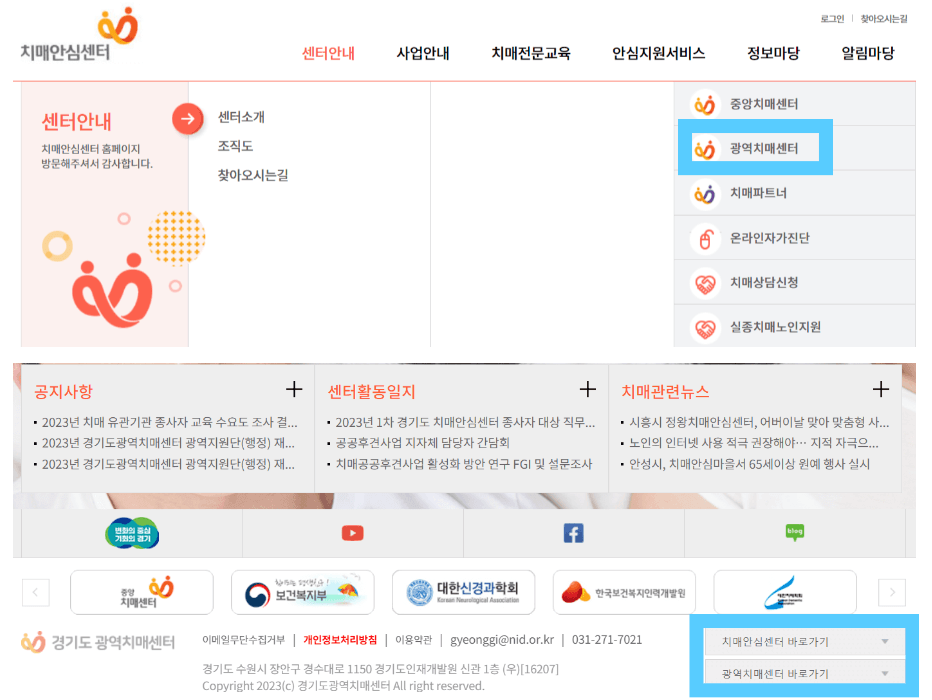Expand 공지사항 with the plus button

(295, 388)
